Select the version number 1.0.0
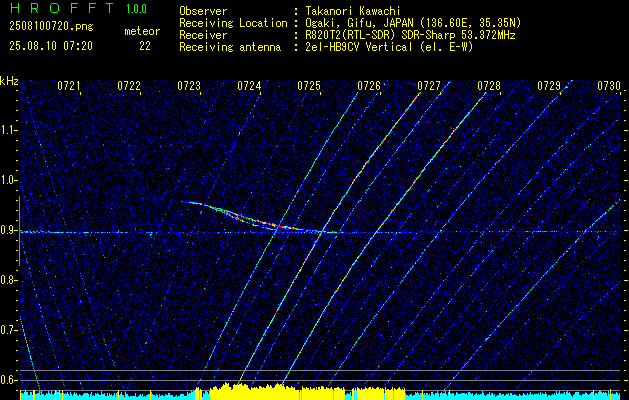Image resolution: width=629 pixels, height=400 pixels. point(136,9)
